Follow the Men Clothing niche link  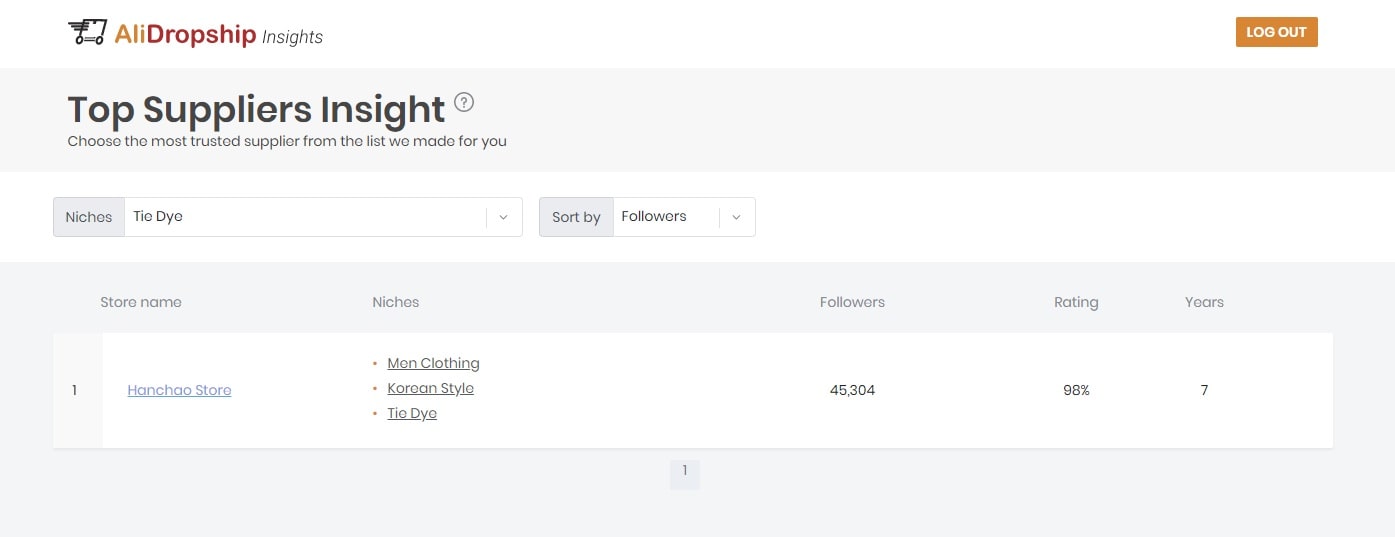[433, 363]
